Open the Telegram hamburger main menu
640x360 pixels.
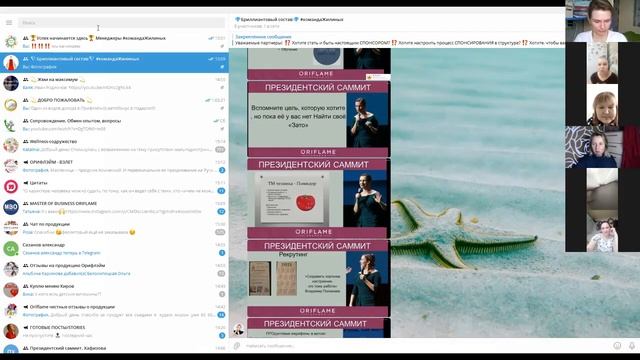click(9, 23)
